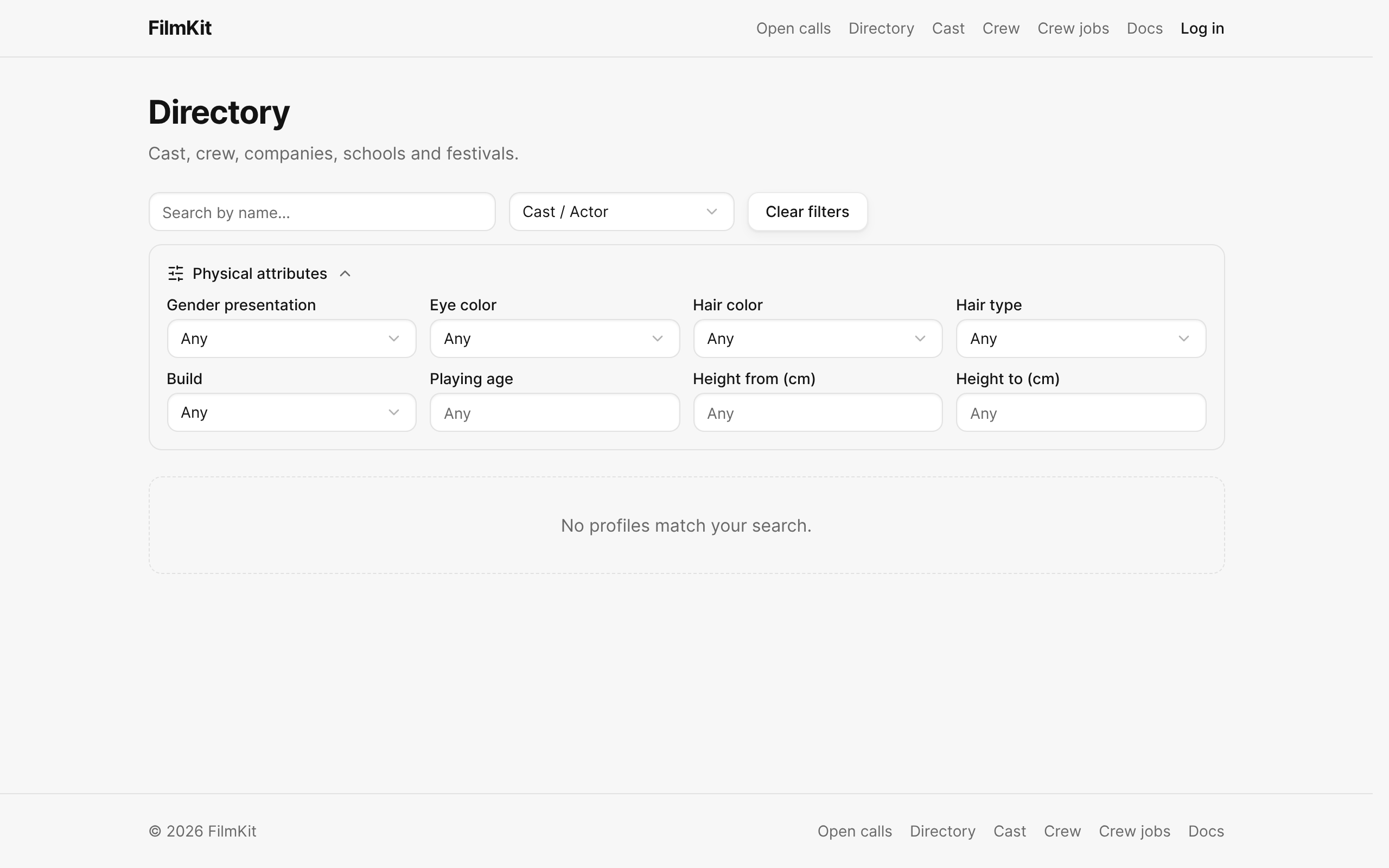
Task: Focus the Search by name field
Action: [322, 212]
